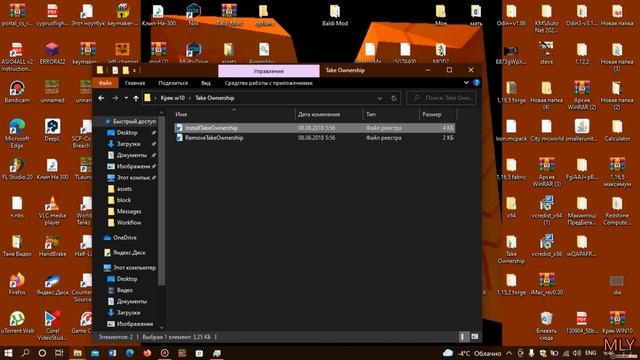
Task: Expand address bar previous locations dropdown
Action: 380,98
